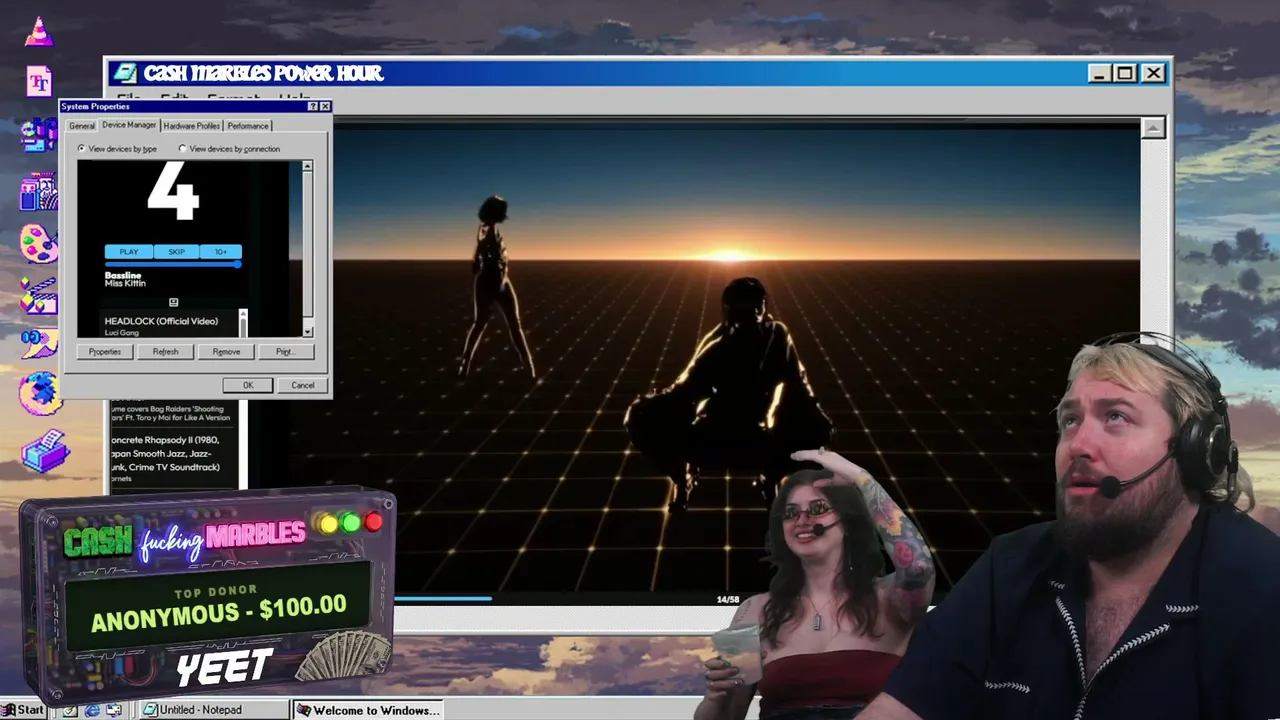The width and height of the screenshot is (1280, 720).
Task: Click the small square icon under Miss Kittin
Action: (173, 302)
